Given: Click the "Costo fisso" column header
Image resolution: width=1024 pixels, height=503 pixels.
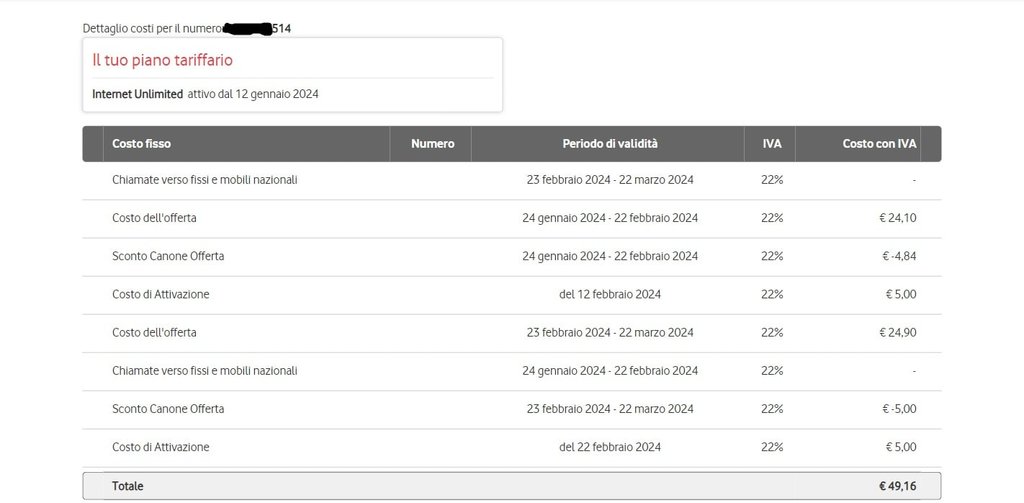Looking at the screenshot, I should pyautogui.click(x=141, y=144).
